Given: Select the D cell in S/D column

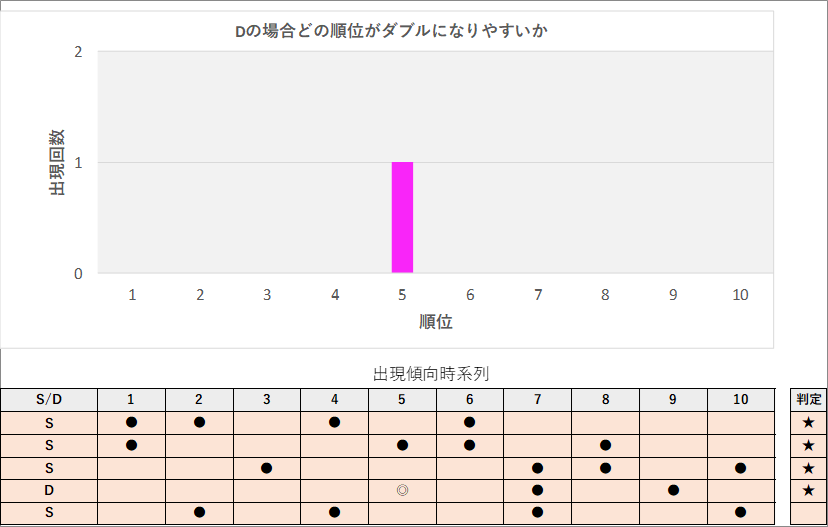Looking at the screenshot, I should coord(49,491).
